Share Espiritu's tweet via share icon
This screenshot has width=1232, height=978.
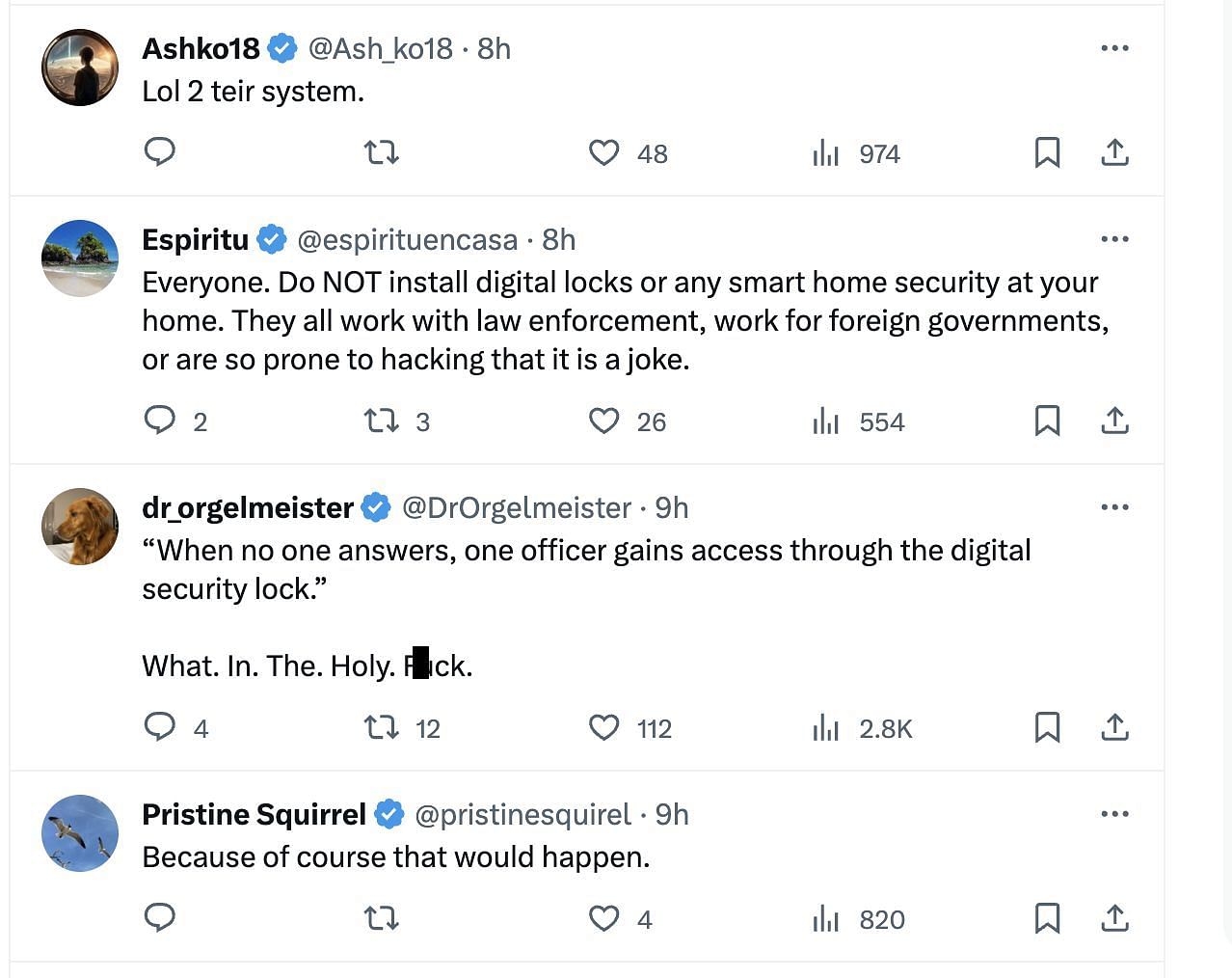(x=1114, y=421)
